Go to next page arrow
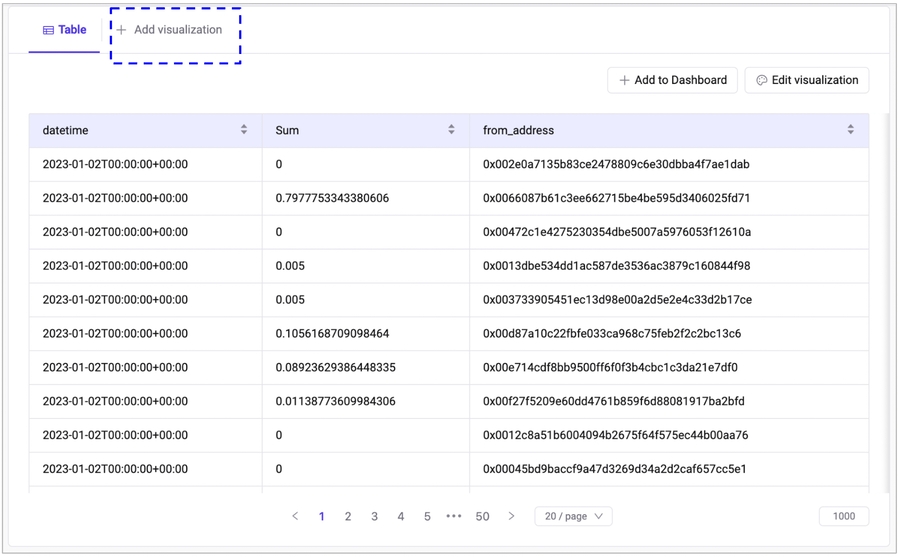The image size is (900, 557). (511, 516)
